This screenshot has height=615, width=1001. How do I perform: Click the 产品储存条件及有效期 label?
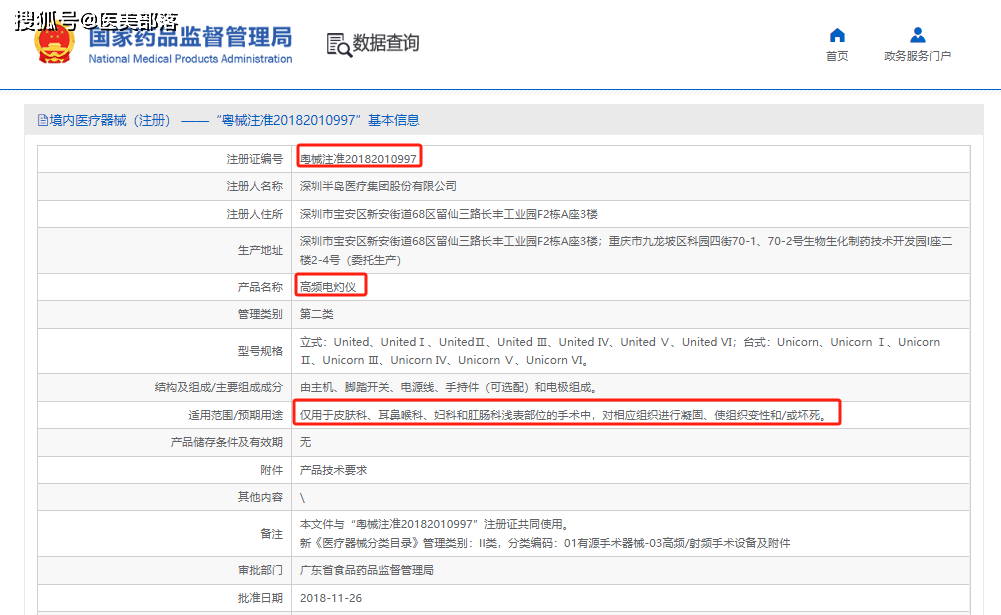(227, 442)
